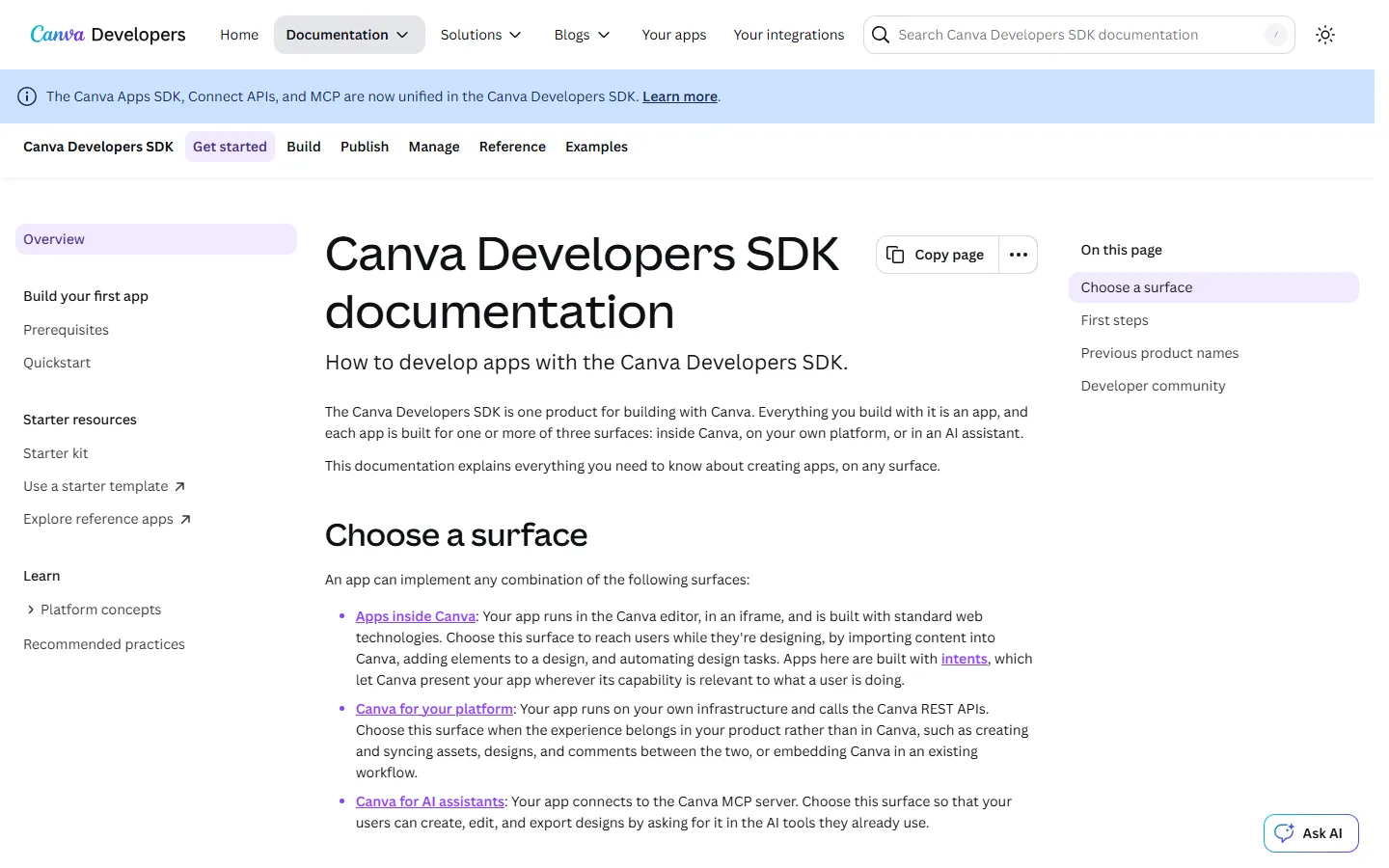Jump to Previous product names section
Viewport: 1389px width, 868px height.
pyautogui.click(x=1159, y=353)
